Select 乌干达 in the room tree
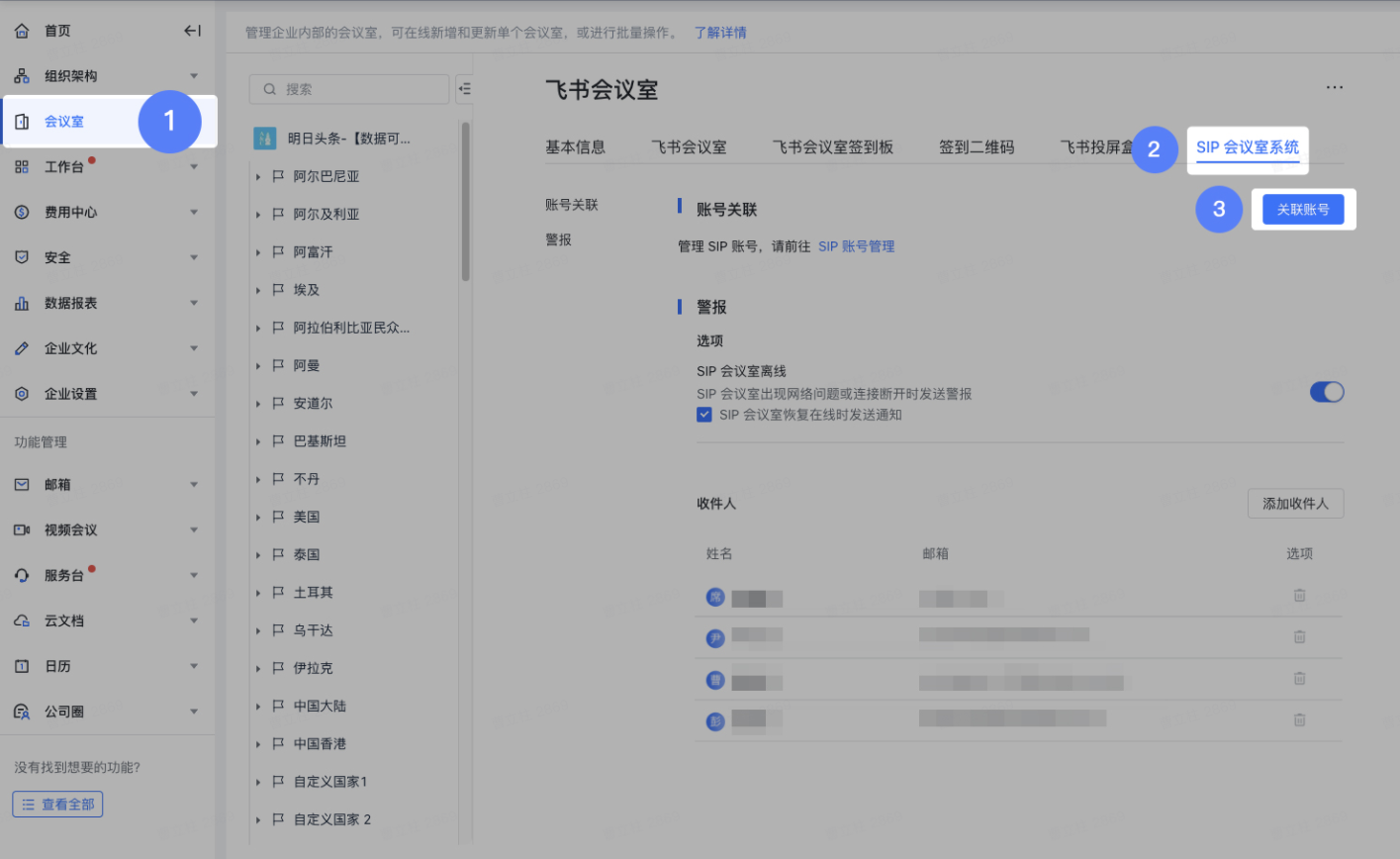The width and height of the screenshot is (1400, 859). click(x=314, y=630)
